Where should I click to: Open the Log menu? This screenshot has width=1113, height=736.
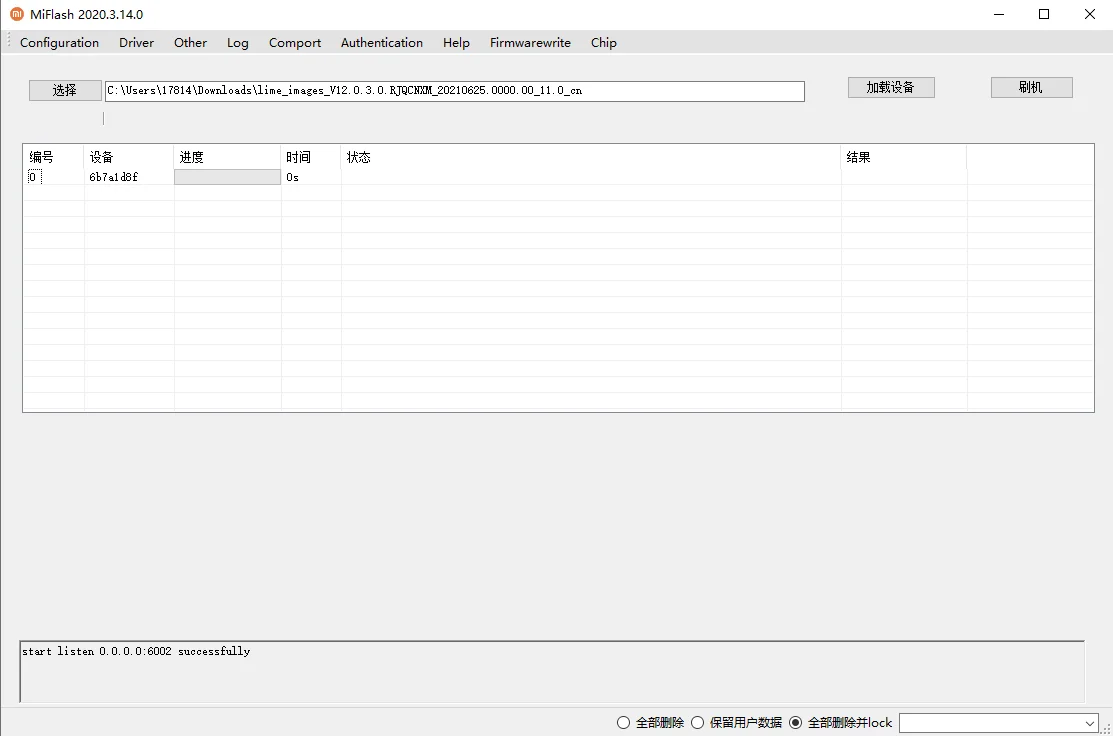click(x=237, y=42)
